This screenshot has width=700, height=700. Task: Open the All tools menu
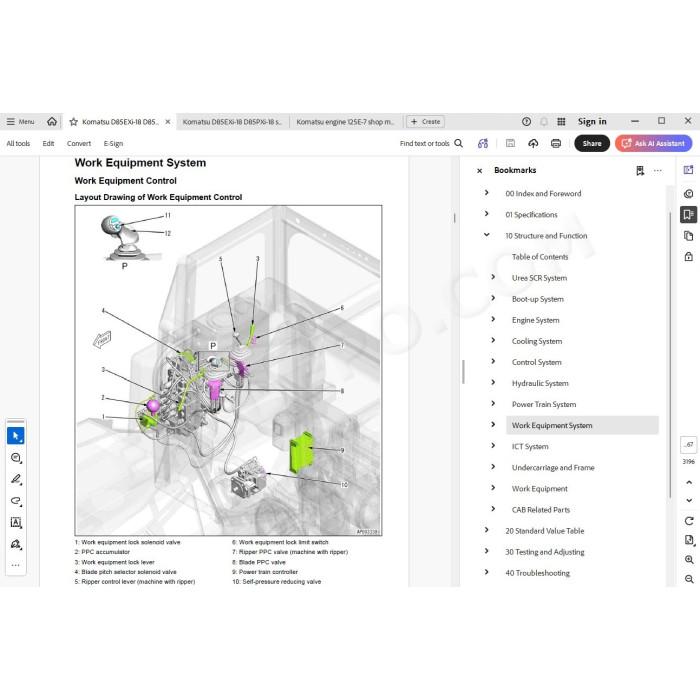[x=18, y=143]
